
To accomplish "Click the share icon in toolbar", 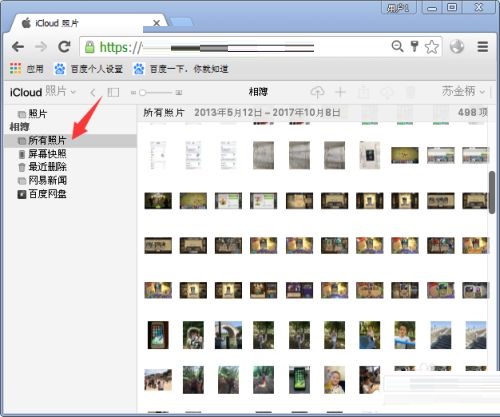I will pyautogui.click(x=364, y=92).
